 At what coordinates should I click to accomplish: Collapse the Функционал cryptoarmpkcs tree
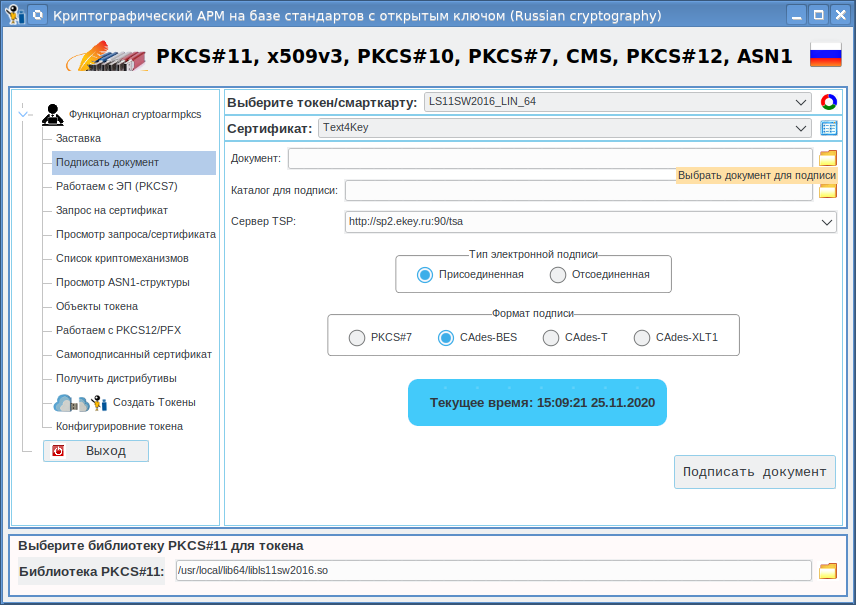[x=23, y=114]
